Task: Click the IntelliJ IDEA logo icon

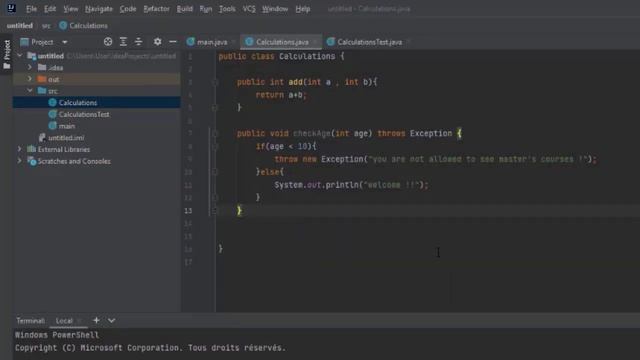Action: pos(11,8)
